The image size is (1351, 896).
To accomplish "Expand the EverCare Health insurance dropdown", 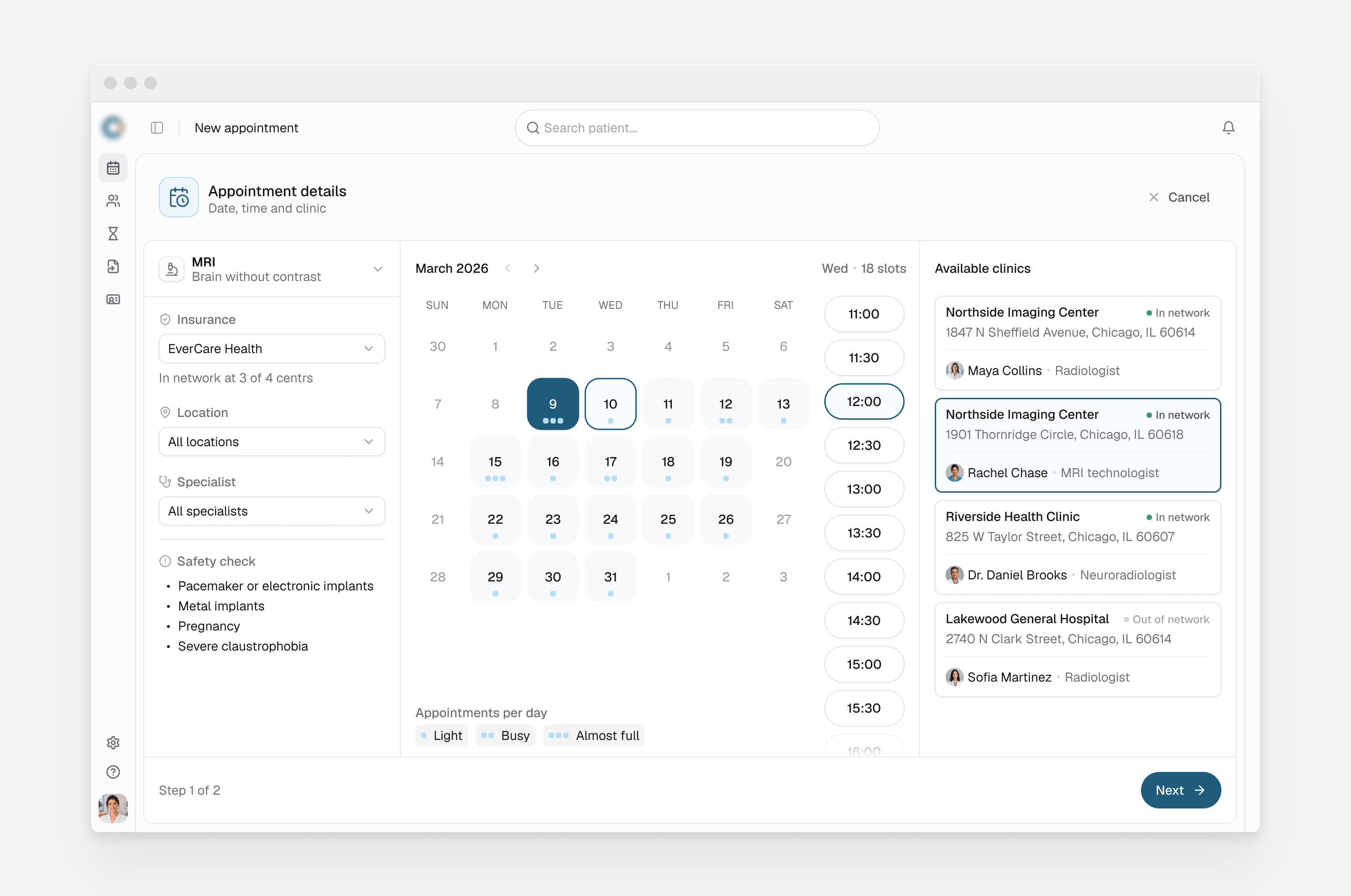I will (x=272, y=349).
